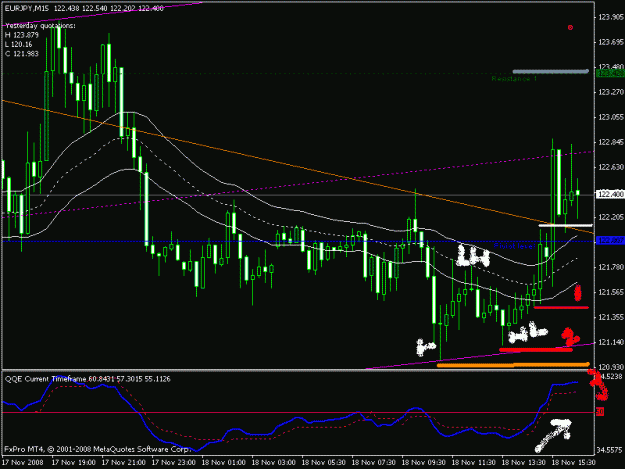The width and height of the screenshot is (625, 469).
Task: Click the "18 Nov 13:30" time axis label
Action: point(523,463)
